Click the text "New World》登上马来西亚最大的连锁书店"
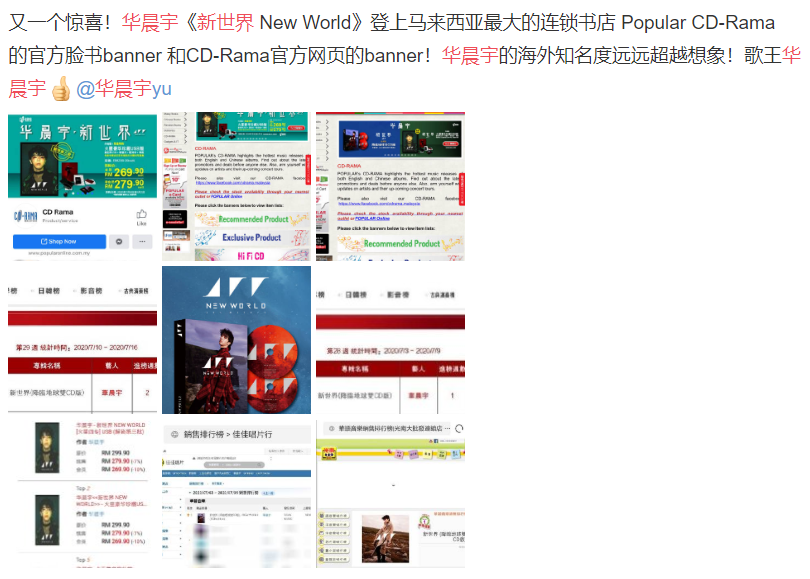Screen dimensions: 810x579 pos(438,23)
